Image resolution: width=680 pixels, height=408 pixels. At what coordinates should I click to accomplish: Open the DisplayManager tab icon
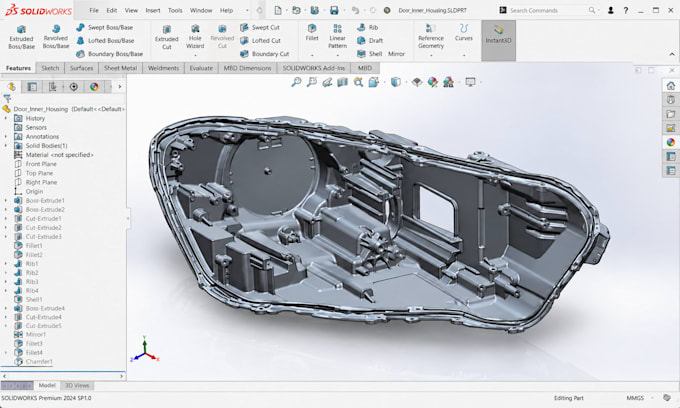(94, 87)
